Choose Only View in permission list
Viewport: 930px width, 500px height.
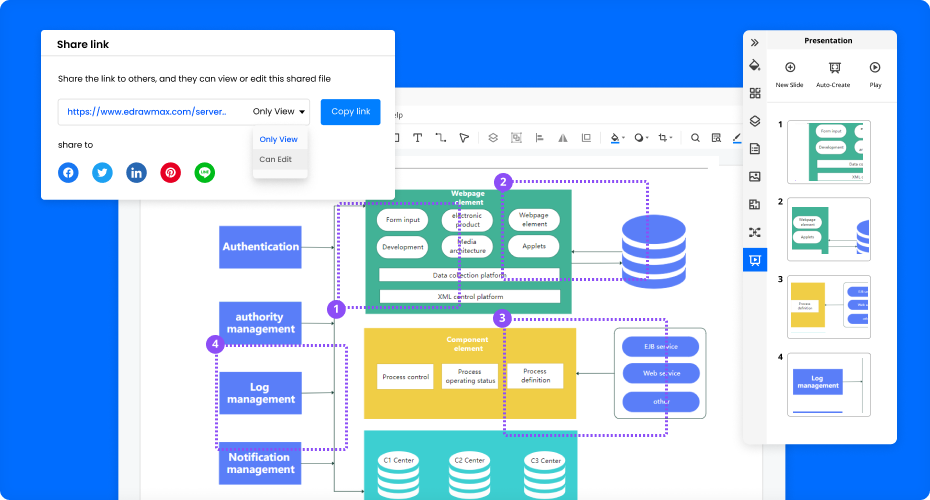click(278, 139)
